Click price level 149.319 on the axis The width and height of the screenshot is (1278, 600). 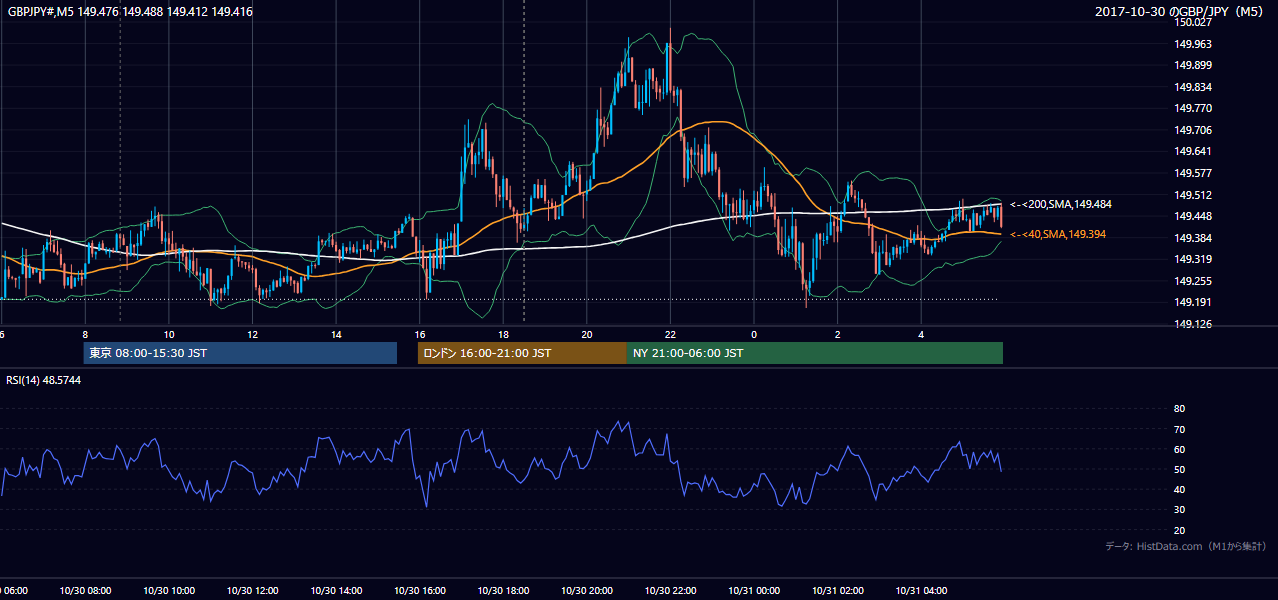(1194, 259)
